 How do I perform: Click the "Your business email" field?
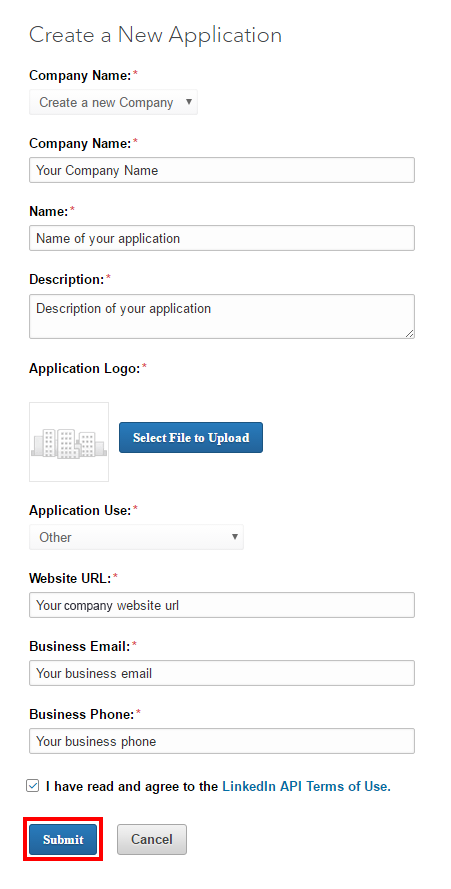click(222, 673)
